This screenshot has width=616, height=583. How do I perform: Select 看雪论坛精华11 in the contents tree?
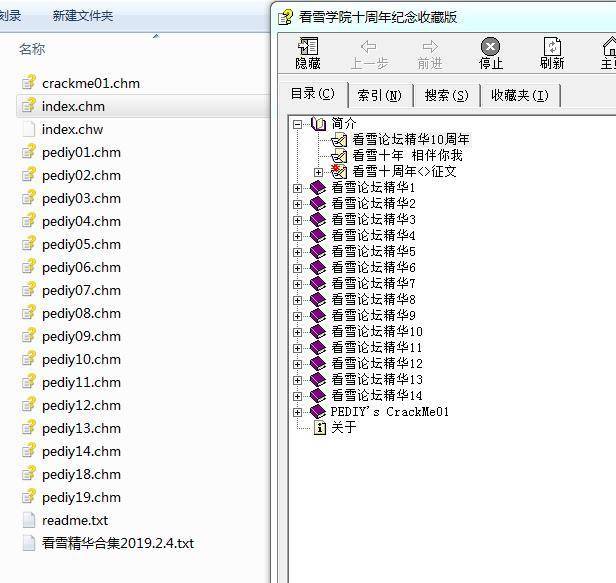point(377,347)
